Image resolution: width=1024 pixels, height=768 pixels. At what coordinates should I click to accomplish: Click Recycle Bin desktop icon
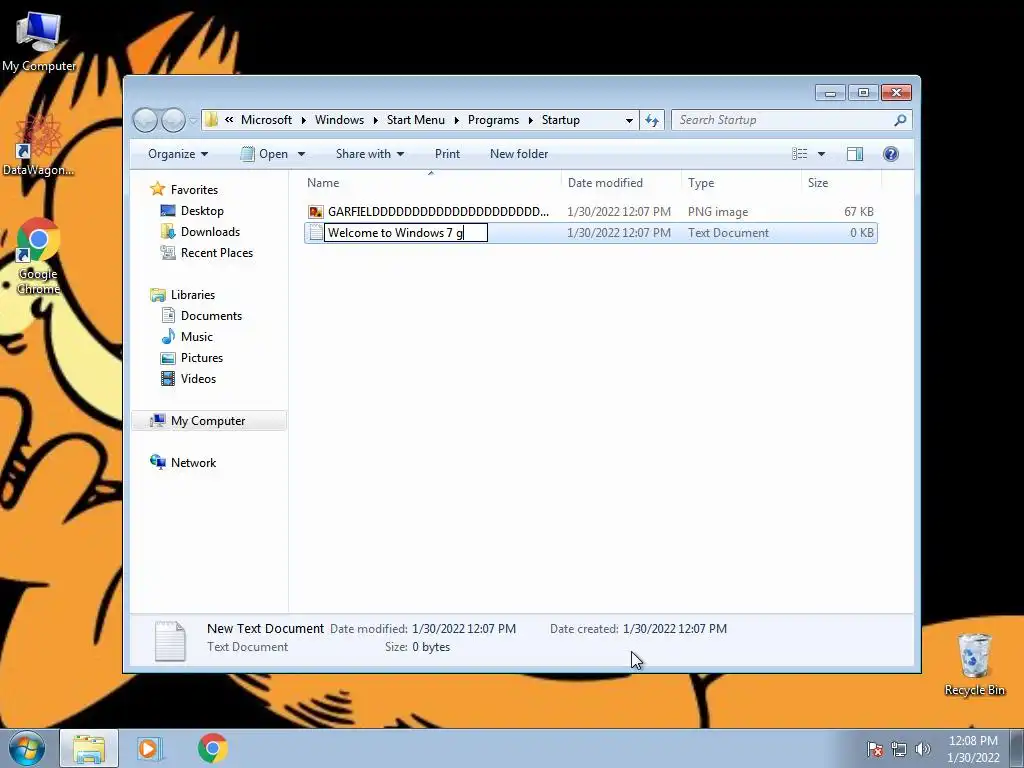974,664
